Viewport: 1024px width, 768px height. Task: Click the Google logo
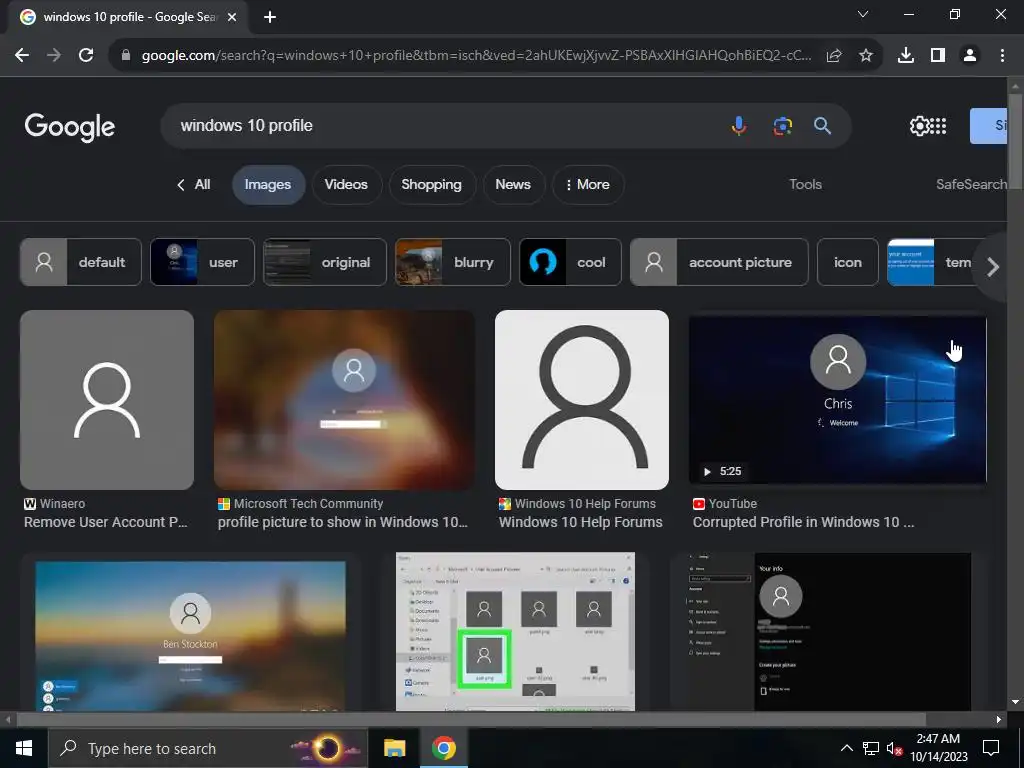coord(70,127)
